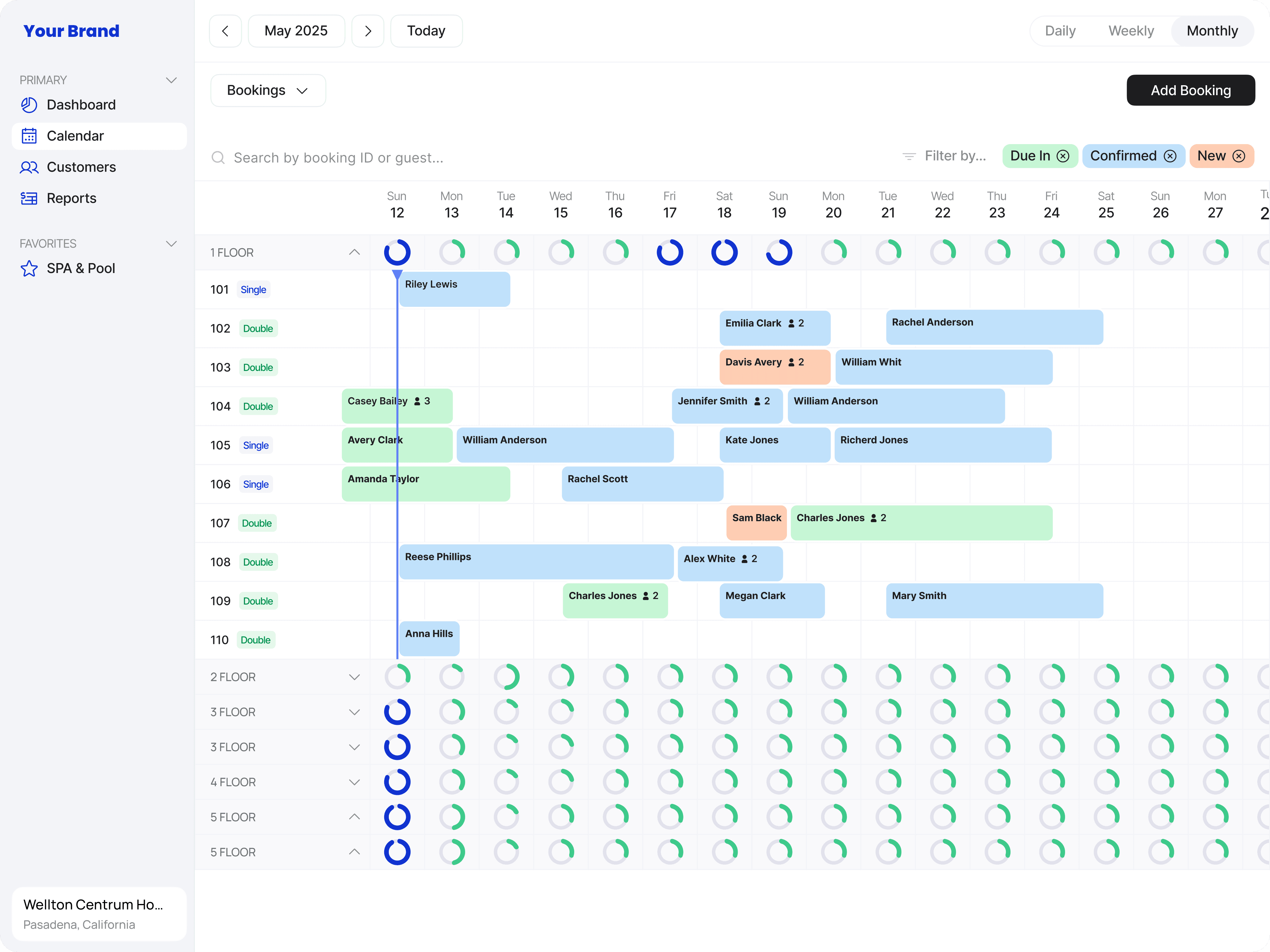This screenshot has width=1270, height=952.
Task: Select the Calendar icon in sidebar
Action: pos(29,136)
